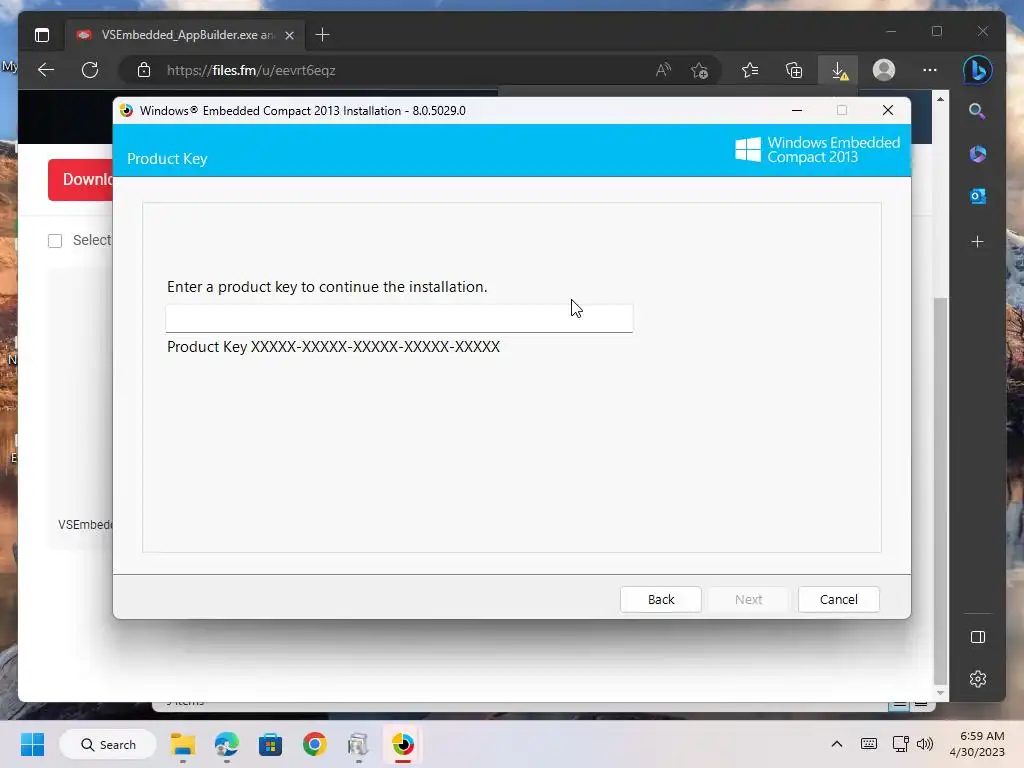Refresh the files.fm page

click(x=90, y=70)
